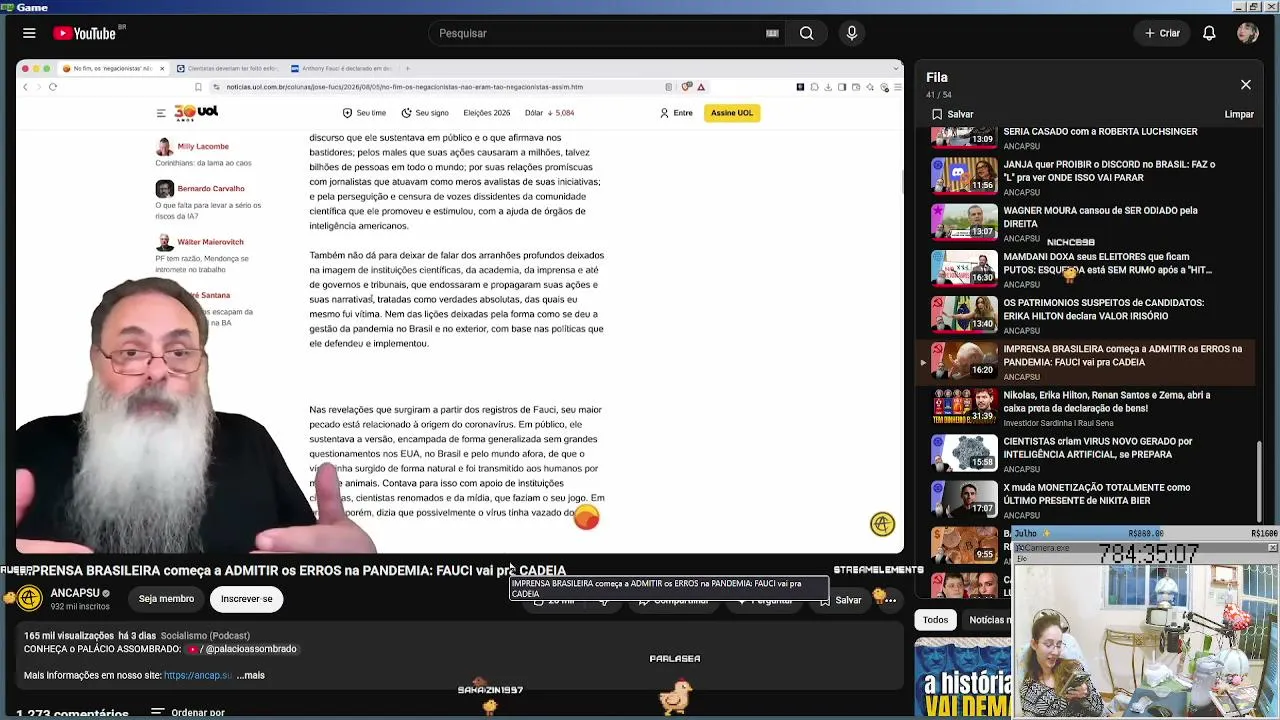
Task: Close the Fila queue panel
Action: [1246, 85]
